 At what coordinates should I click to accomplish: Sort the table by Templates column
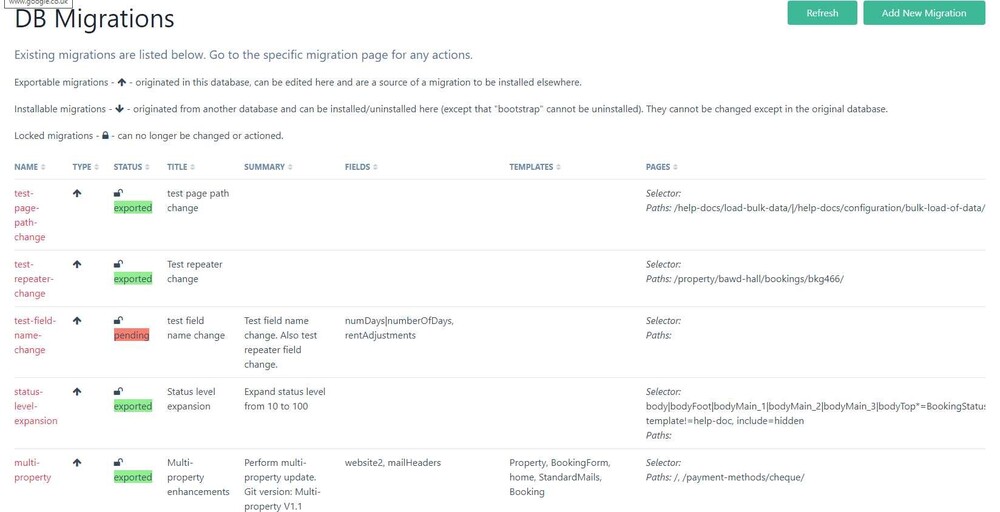click(x=534, y=167)
